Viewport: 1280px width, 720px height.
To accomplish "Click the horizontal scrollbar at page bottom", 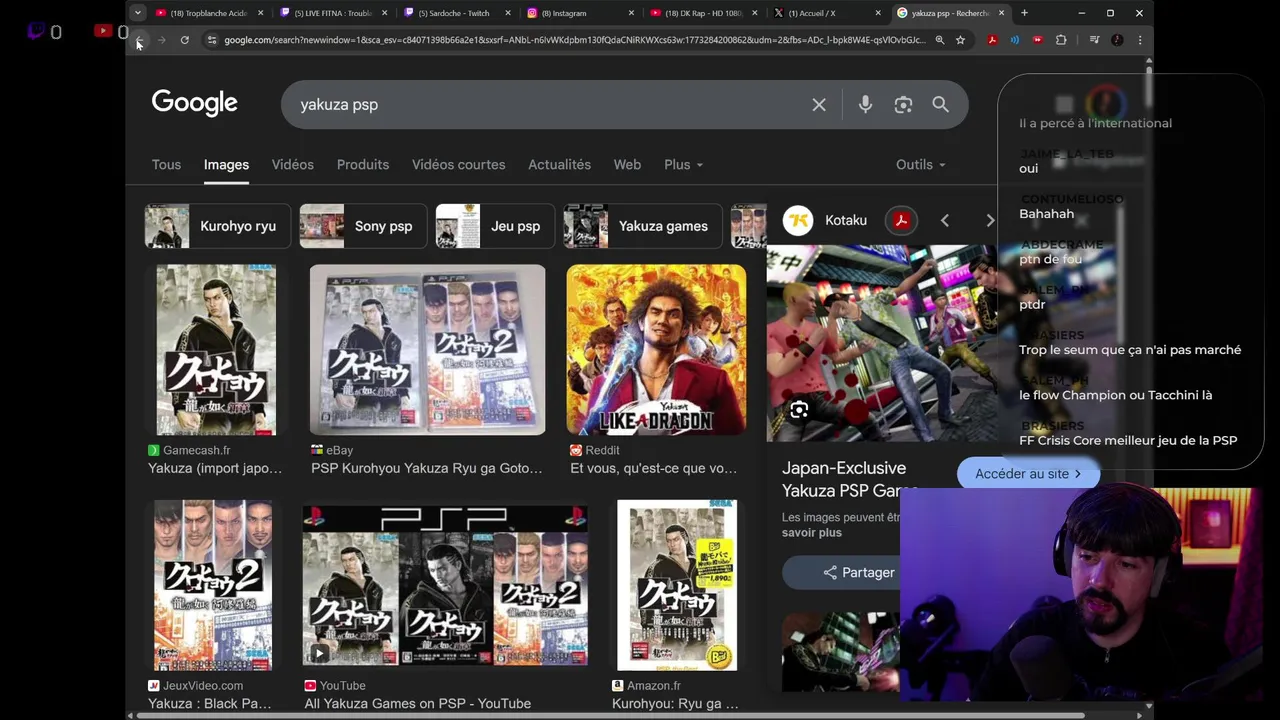I will click(x=610, y=715).
